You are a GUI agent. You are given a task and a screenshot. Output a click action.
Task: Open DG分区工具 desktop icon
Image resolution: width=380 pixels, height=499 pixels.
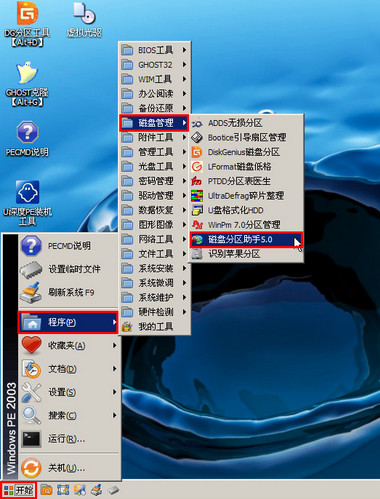(27, 24)
